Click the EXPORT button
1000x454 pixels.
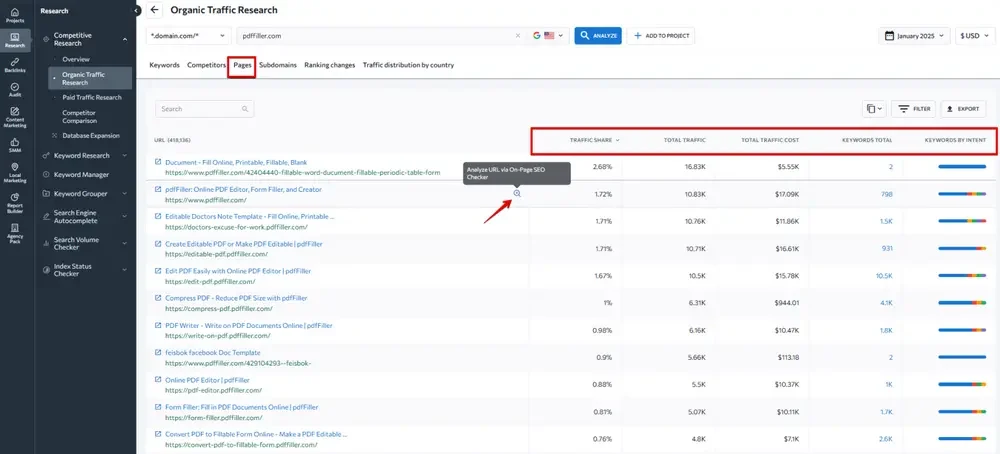pyautogui.click(x=963, y=109)
